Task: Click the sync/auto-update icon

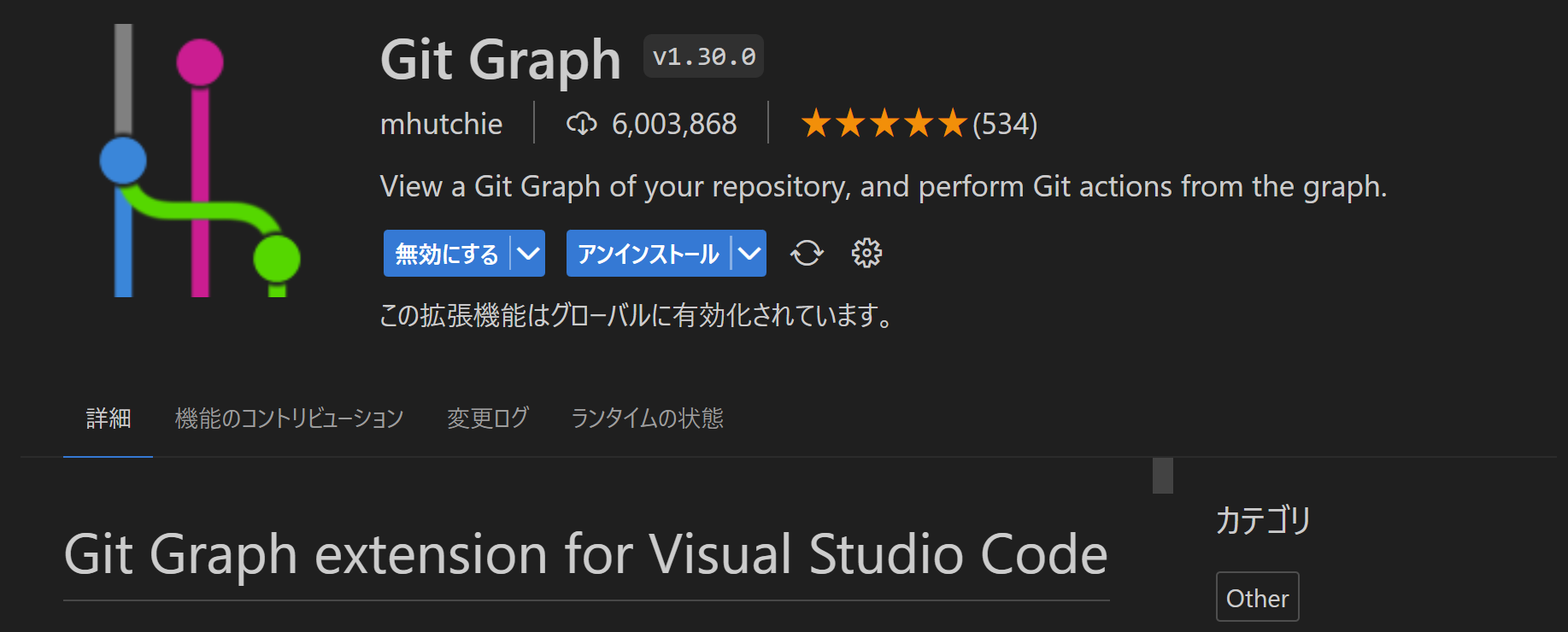Action: [807, 254]
